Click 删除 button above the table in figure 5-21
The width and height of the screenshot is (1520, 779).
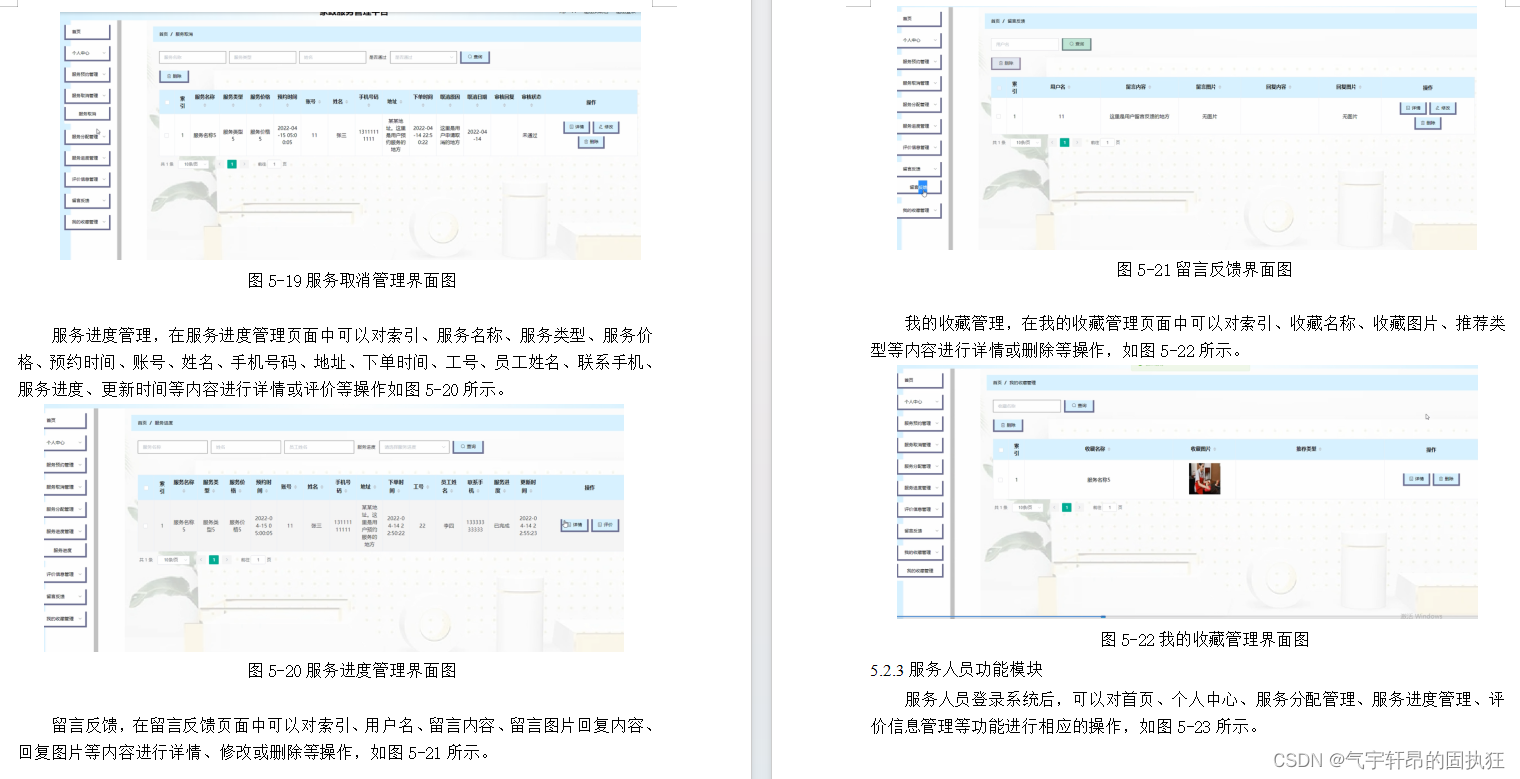[1006, 63]
